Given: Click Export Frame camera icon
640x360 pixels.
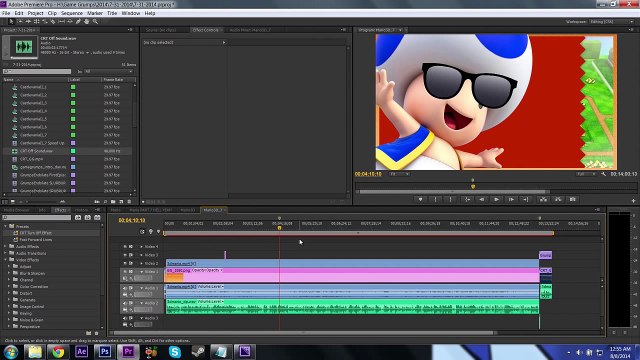Looking at the screenshot, I should point(573,200).
